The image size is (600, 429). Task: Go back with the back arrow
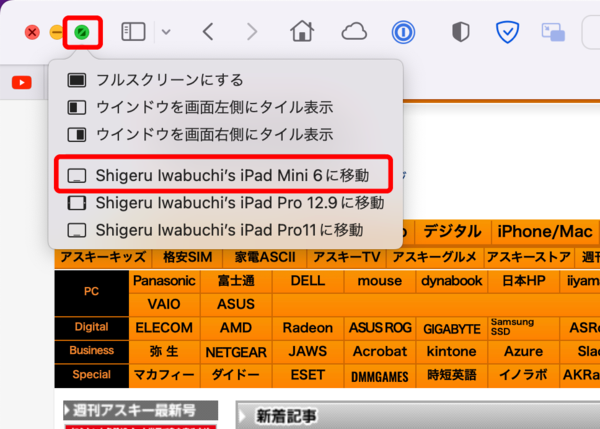click(208, 32)
